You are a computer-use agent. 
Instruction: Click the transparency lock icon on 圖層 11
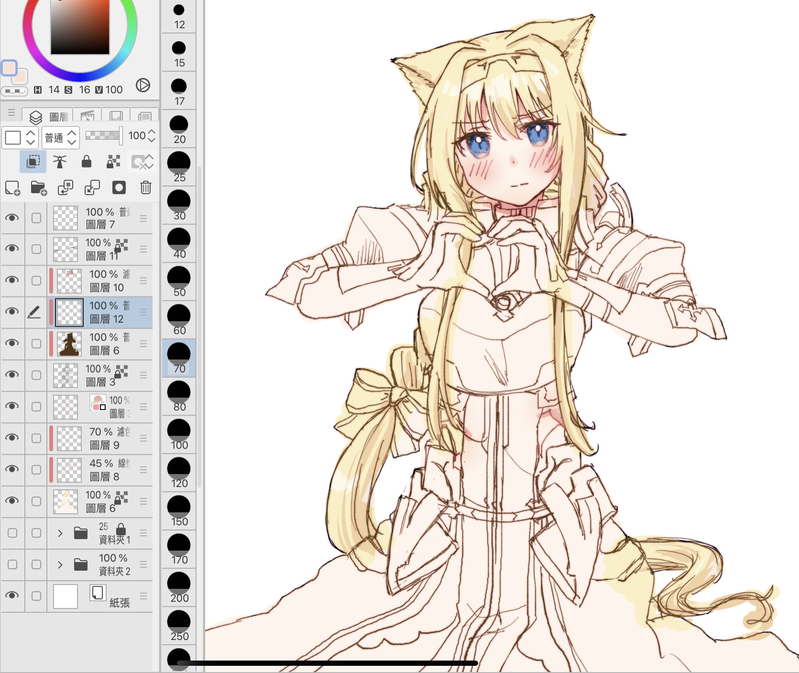(121, 246)
